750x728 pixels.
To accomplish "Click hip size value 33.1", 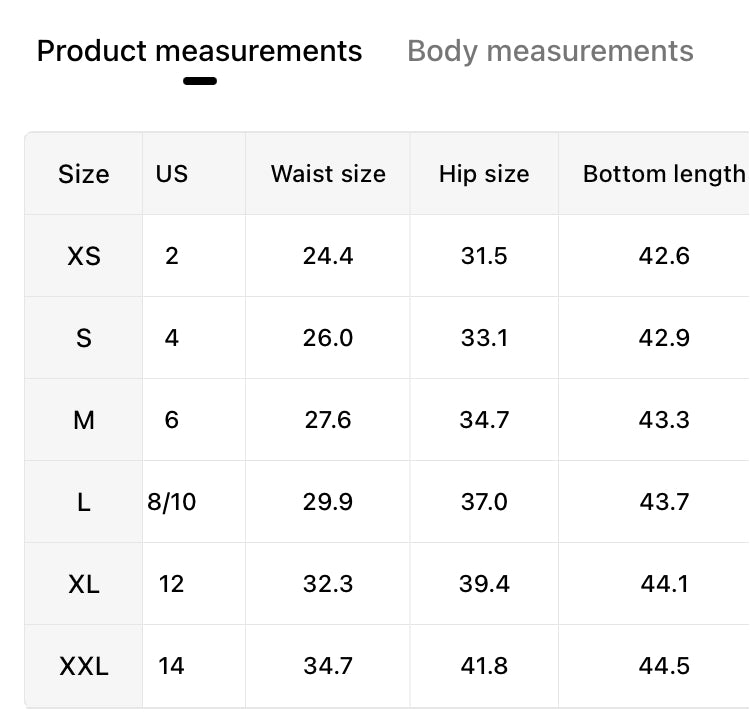I will click(x=484, y=338).
